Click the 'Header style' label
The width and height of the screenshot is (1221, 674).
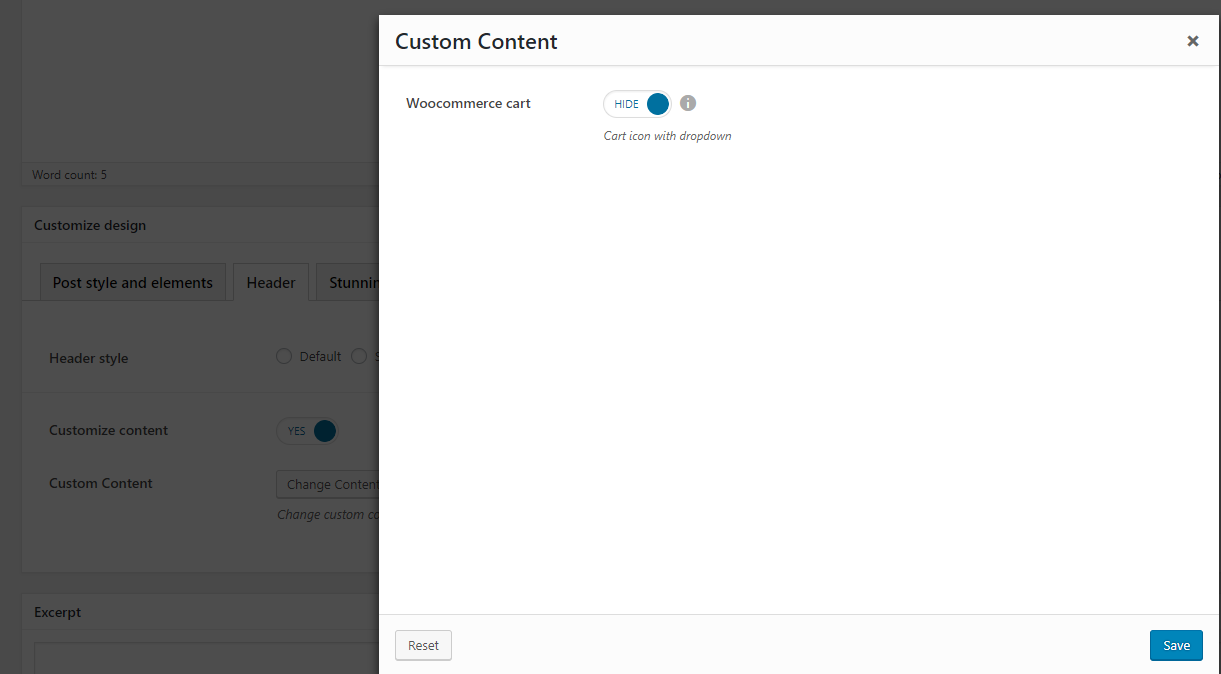[x=89, y=358]
